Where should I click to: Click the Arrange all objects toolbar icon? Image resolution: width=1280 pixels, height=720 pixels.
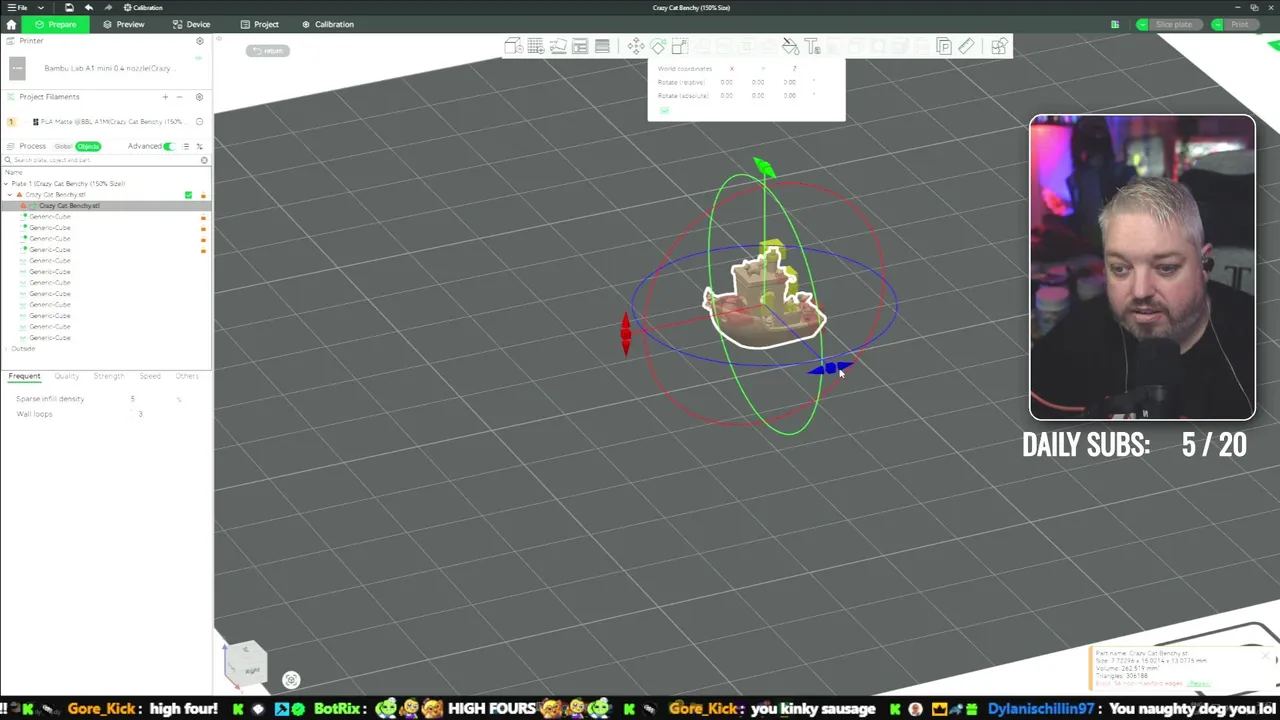pyautogui.click(x=580, y=46)
